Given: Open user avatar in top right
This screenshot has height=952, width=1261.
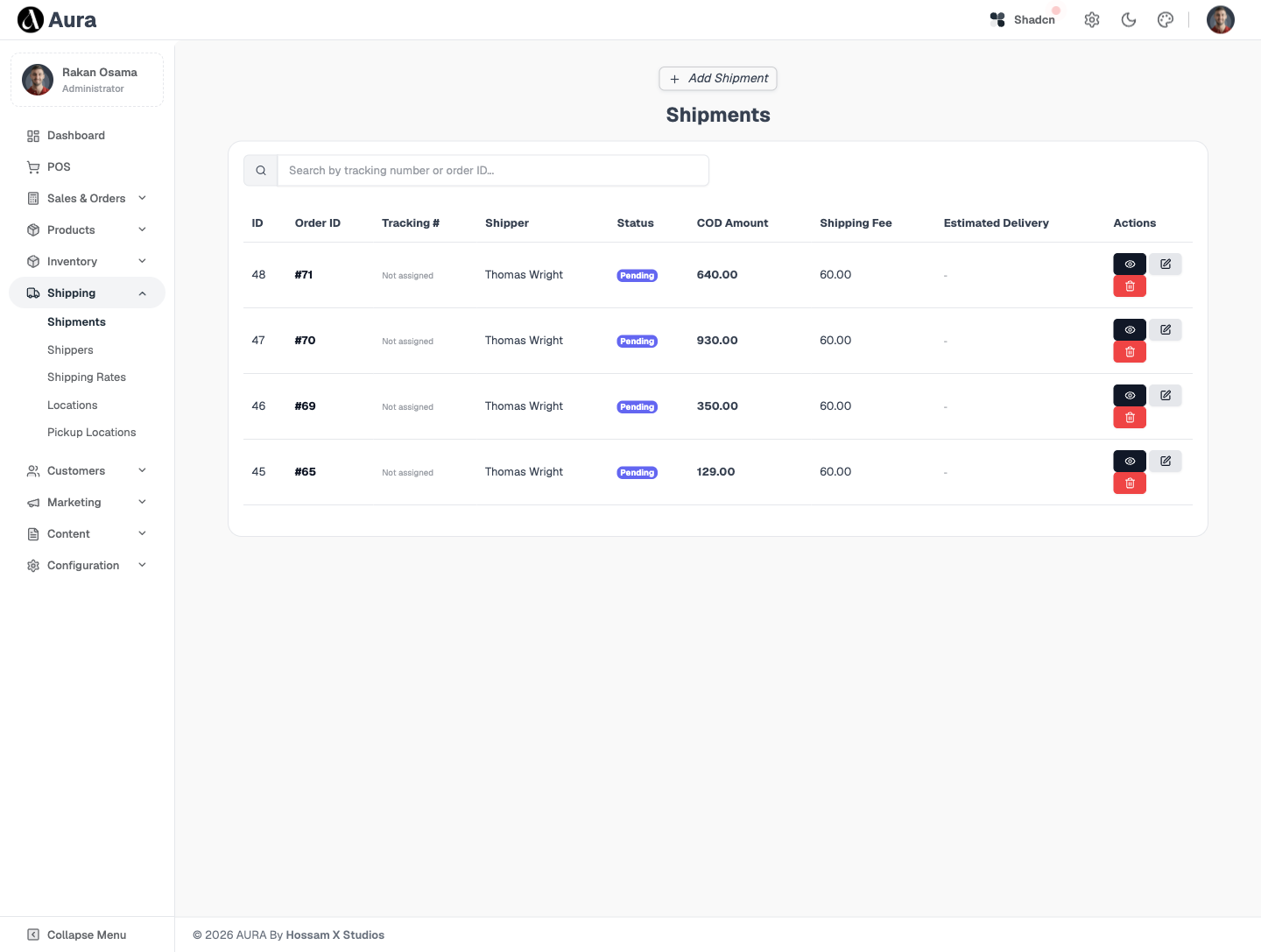Looking at the screenshot, I should (x=1221, y=19).
